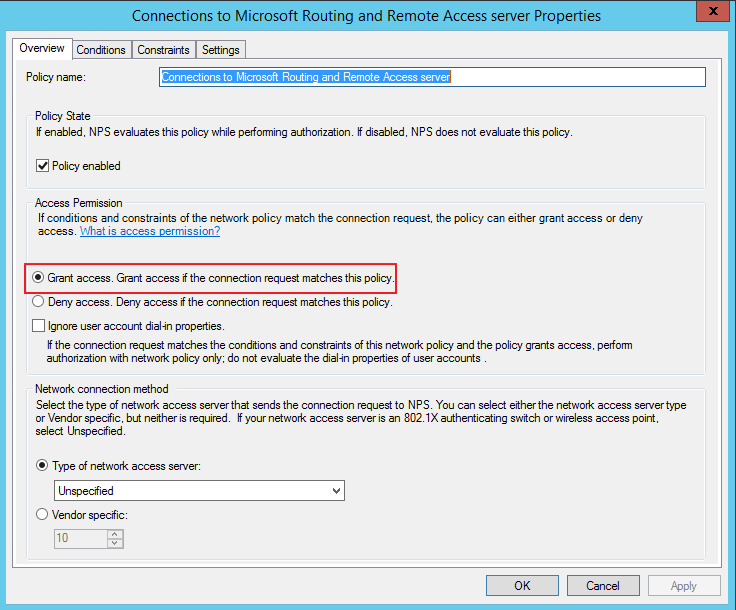This screenshot has width=736, height=610.
Task: Decrease the vendor specific value with down arrow
Action: point(115,543)
